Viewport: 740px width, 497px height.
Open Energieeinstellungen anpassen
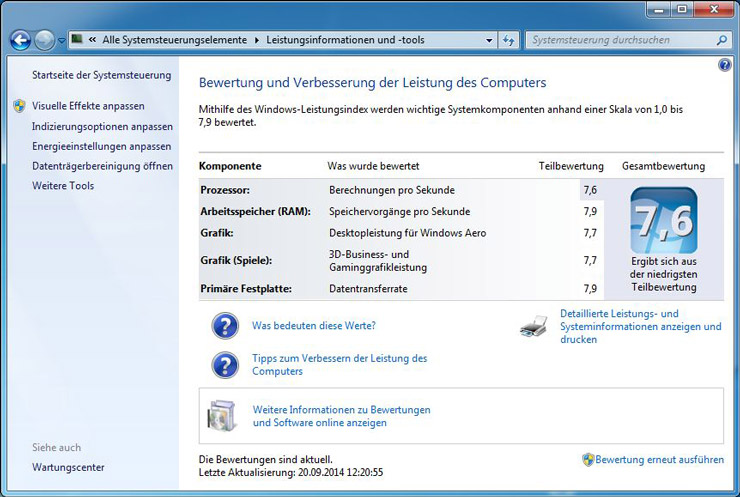pos(101,146)
